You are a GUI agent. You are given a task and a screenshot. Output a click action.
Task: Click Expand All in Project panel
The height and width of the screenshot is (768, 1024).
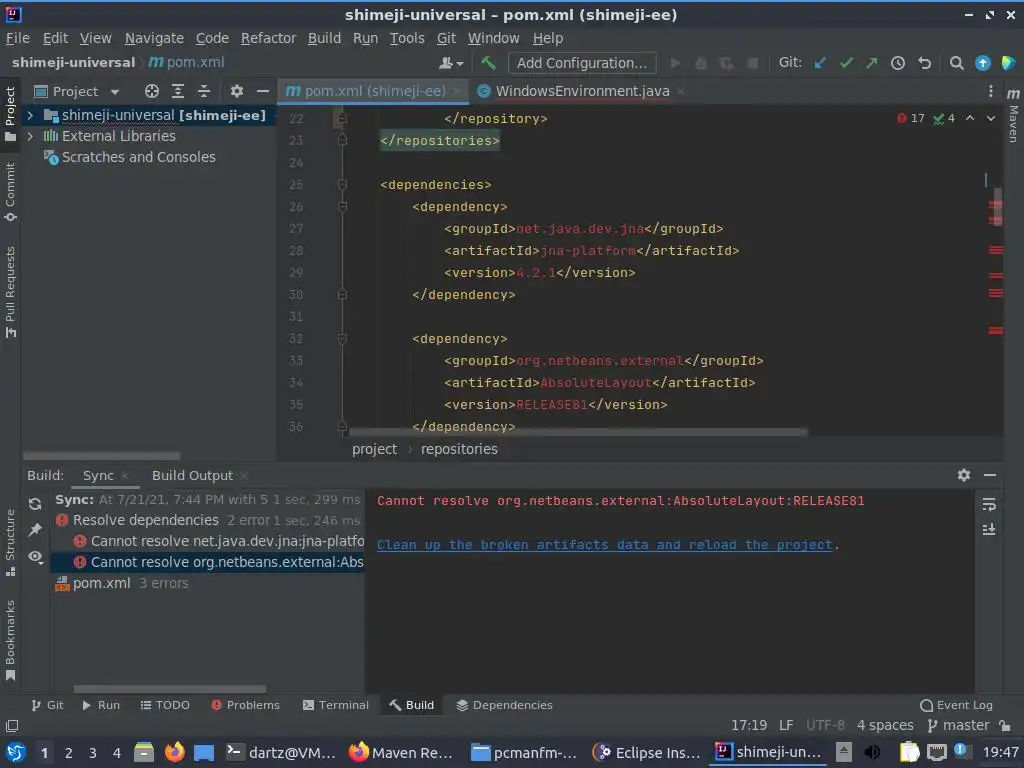point(178,91)
